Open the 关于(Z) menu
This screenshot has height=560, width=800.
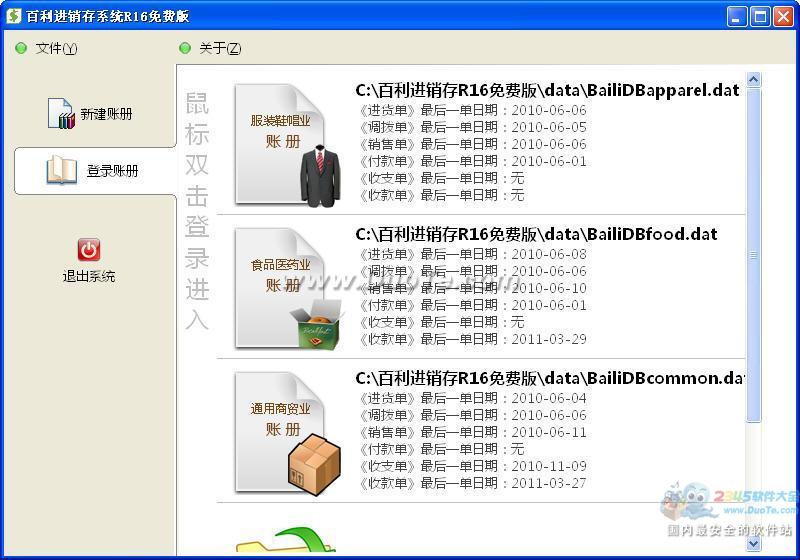(x=220, y=48)
